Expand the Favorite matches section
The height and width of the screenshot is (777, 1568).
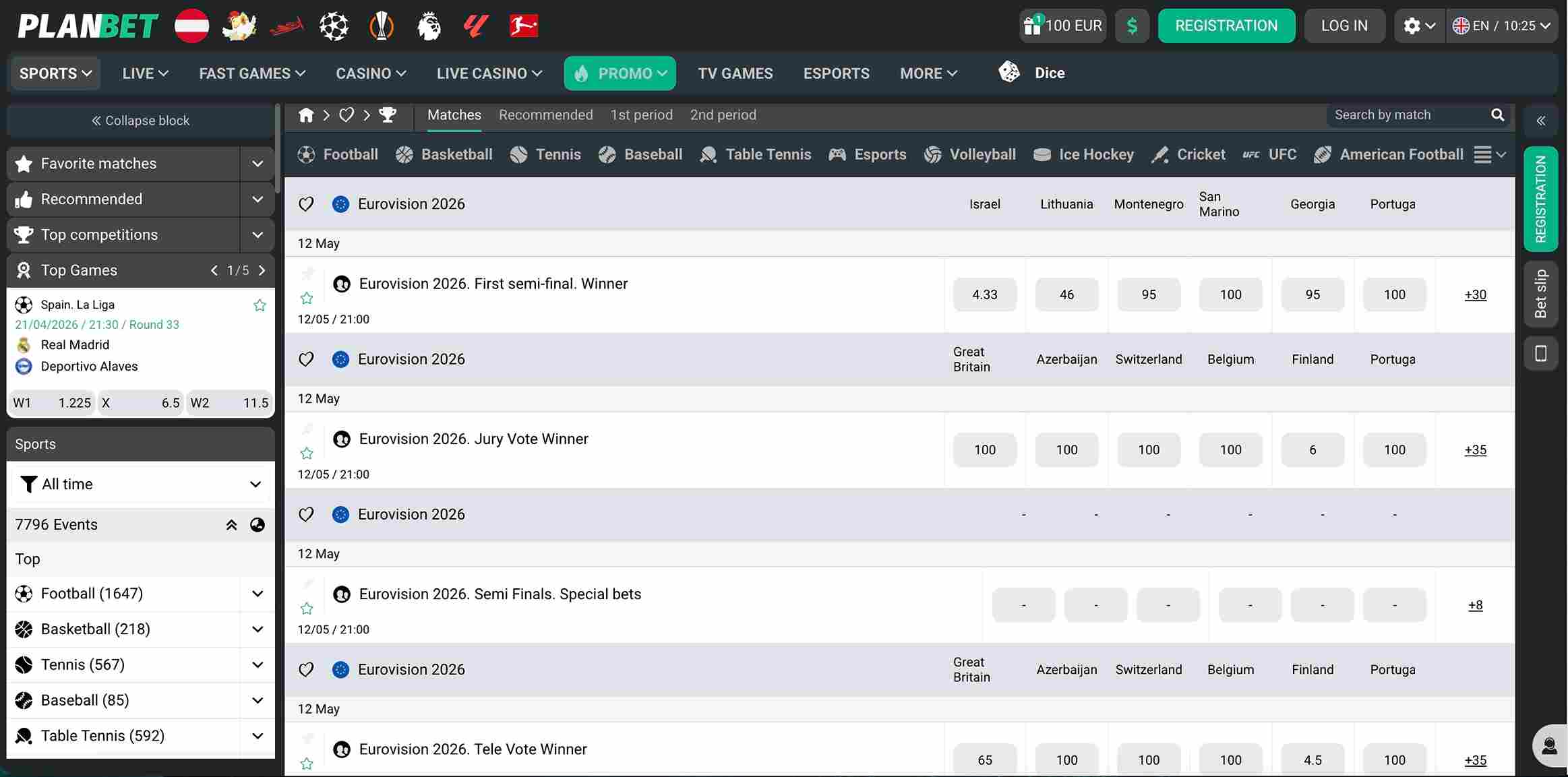point(258,164)
